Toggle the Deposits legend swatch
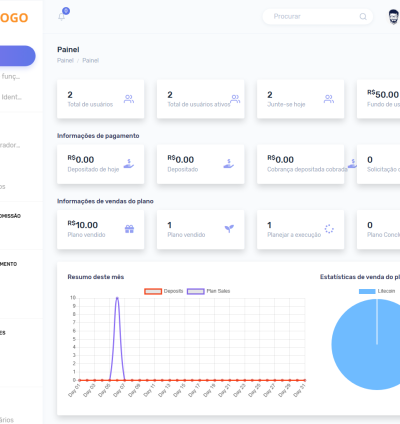The height and width of the screenshot is (424, 400). point(153,291)
